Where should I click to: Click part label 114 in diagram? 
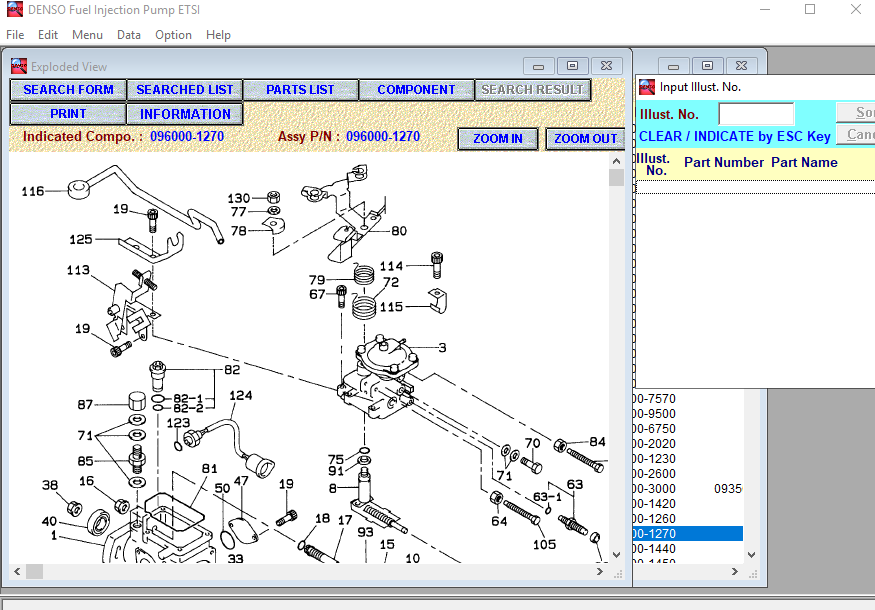point(391,266)
